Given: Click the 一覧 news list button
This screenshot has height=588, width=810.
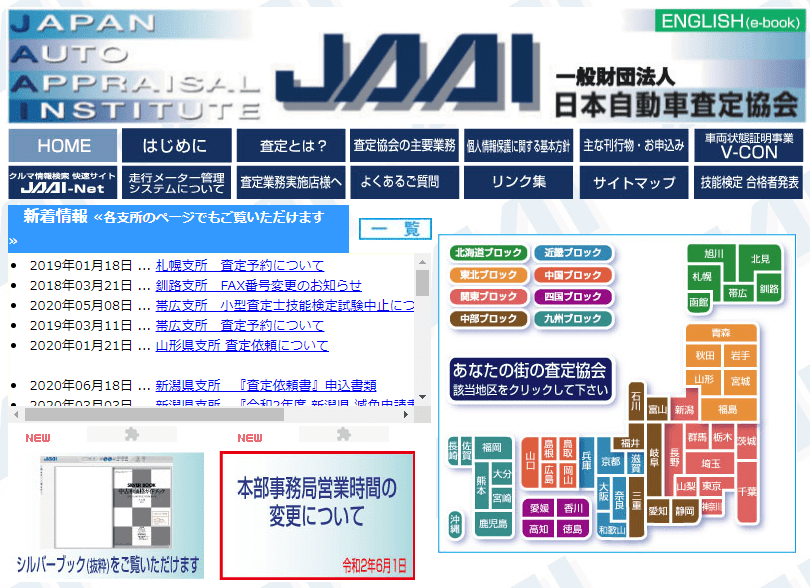Looking at the screenshot, I should tap(395, 229).
